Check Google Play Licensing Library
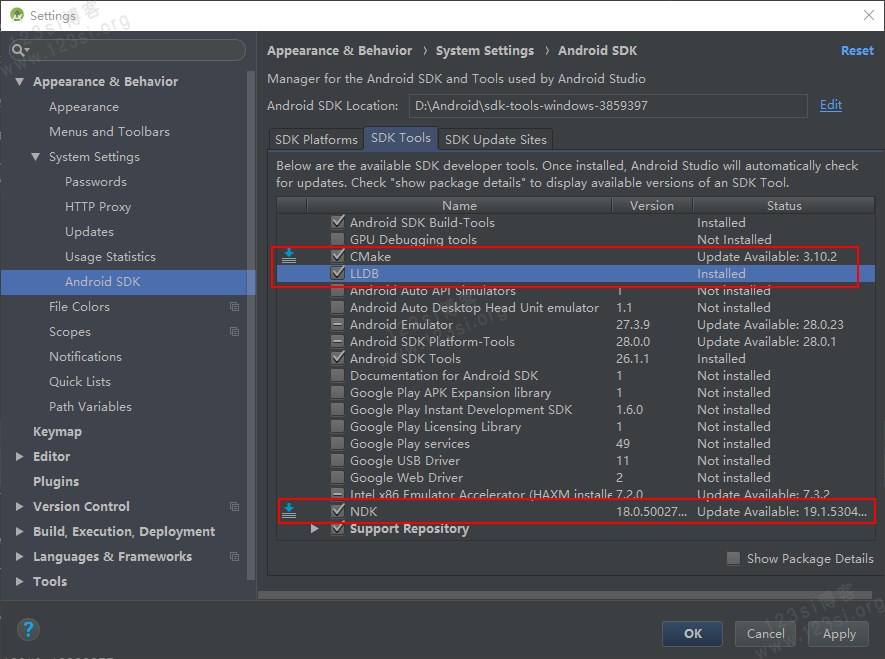 click(x=338, y=427)
